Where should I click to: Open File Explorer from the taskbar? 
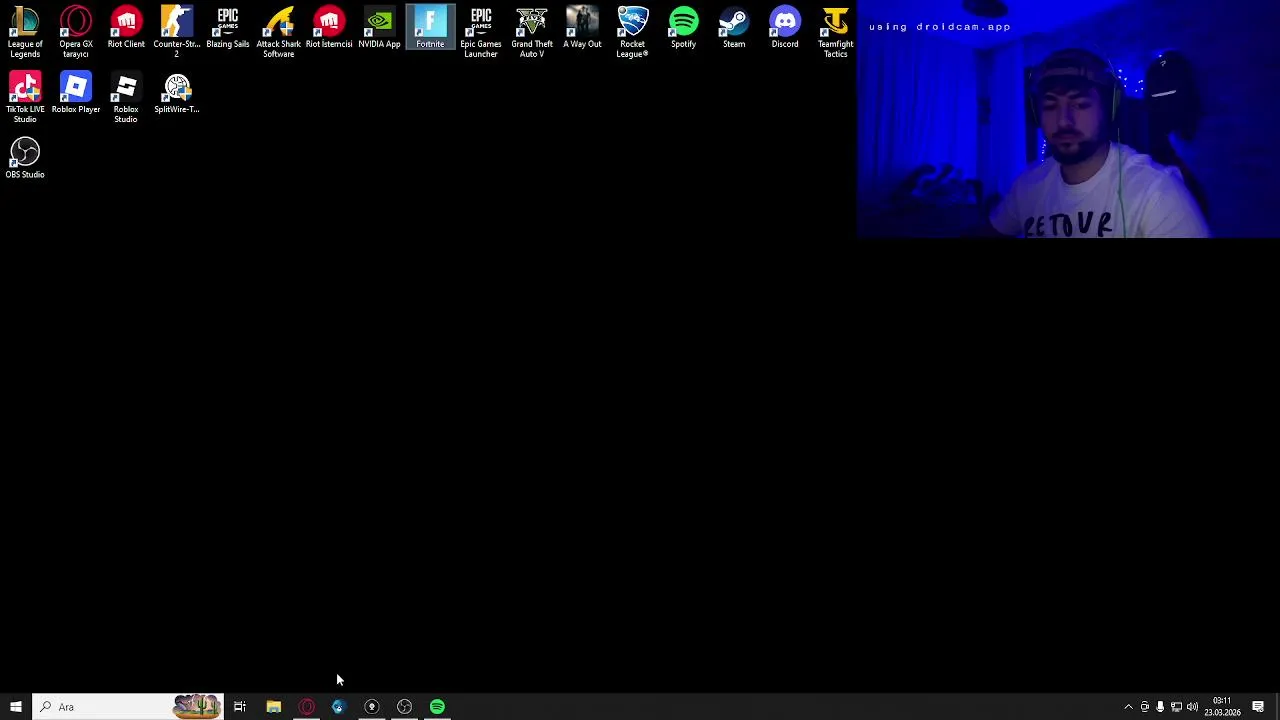[x=273, y=707]
